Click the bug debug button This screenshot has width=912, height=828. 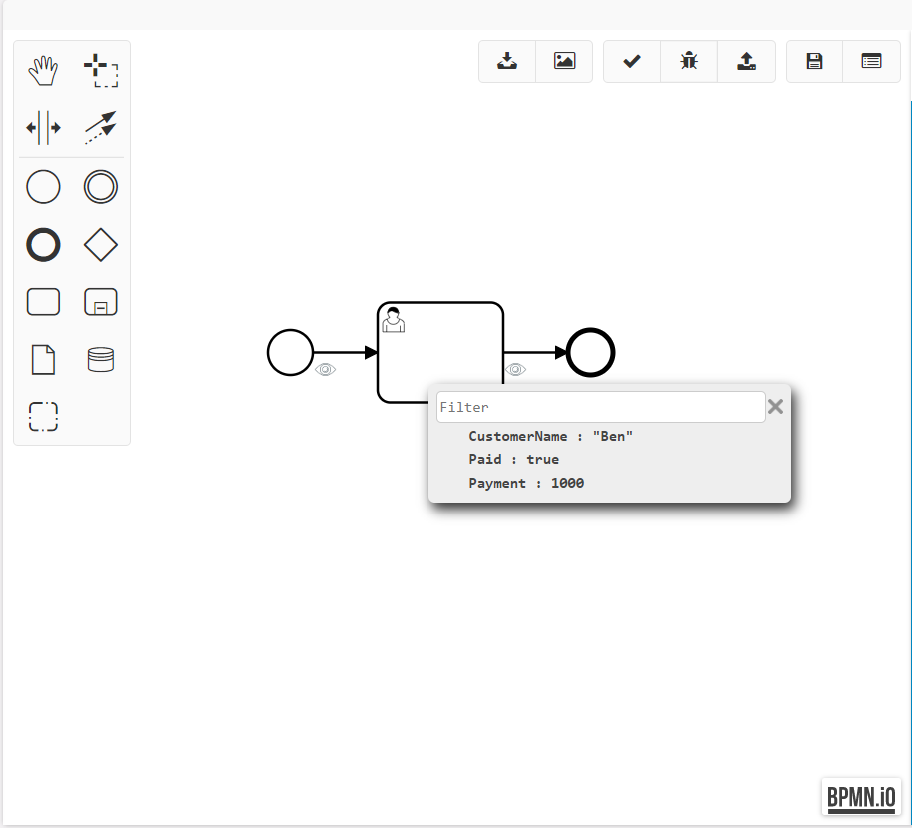[689, 61]
